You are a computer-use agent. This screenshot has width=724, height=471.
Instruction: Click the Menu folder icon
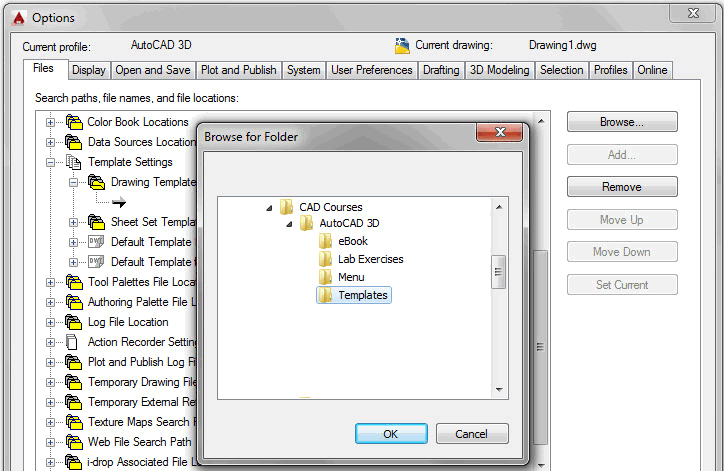[325, 277]
